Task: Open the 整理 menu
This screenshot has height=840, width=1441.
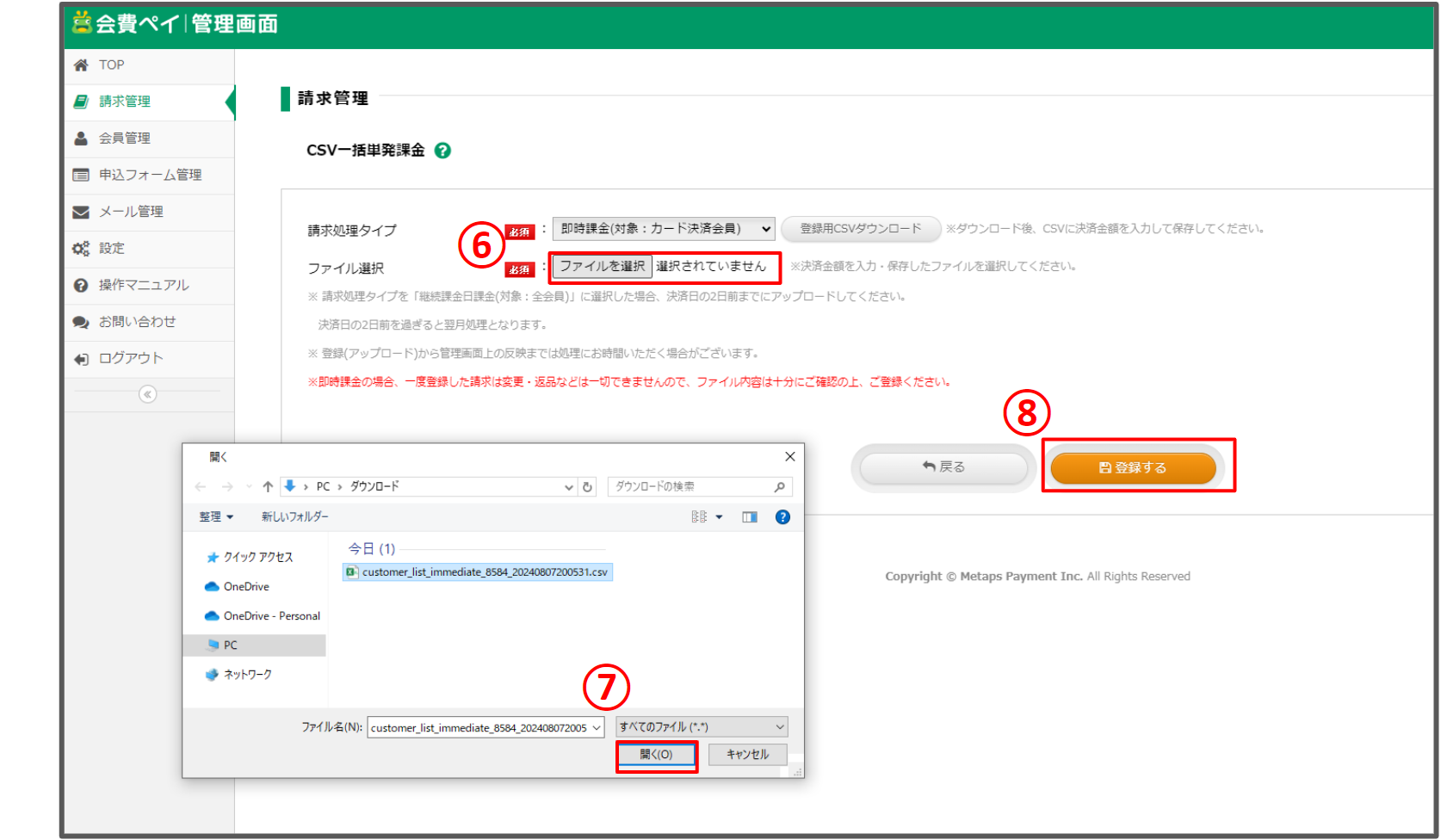Action: pyautogui.click(x=214, y=516)
